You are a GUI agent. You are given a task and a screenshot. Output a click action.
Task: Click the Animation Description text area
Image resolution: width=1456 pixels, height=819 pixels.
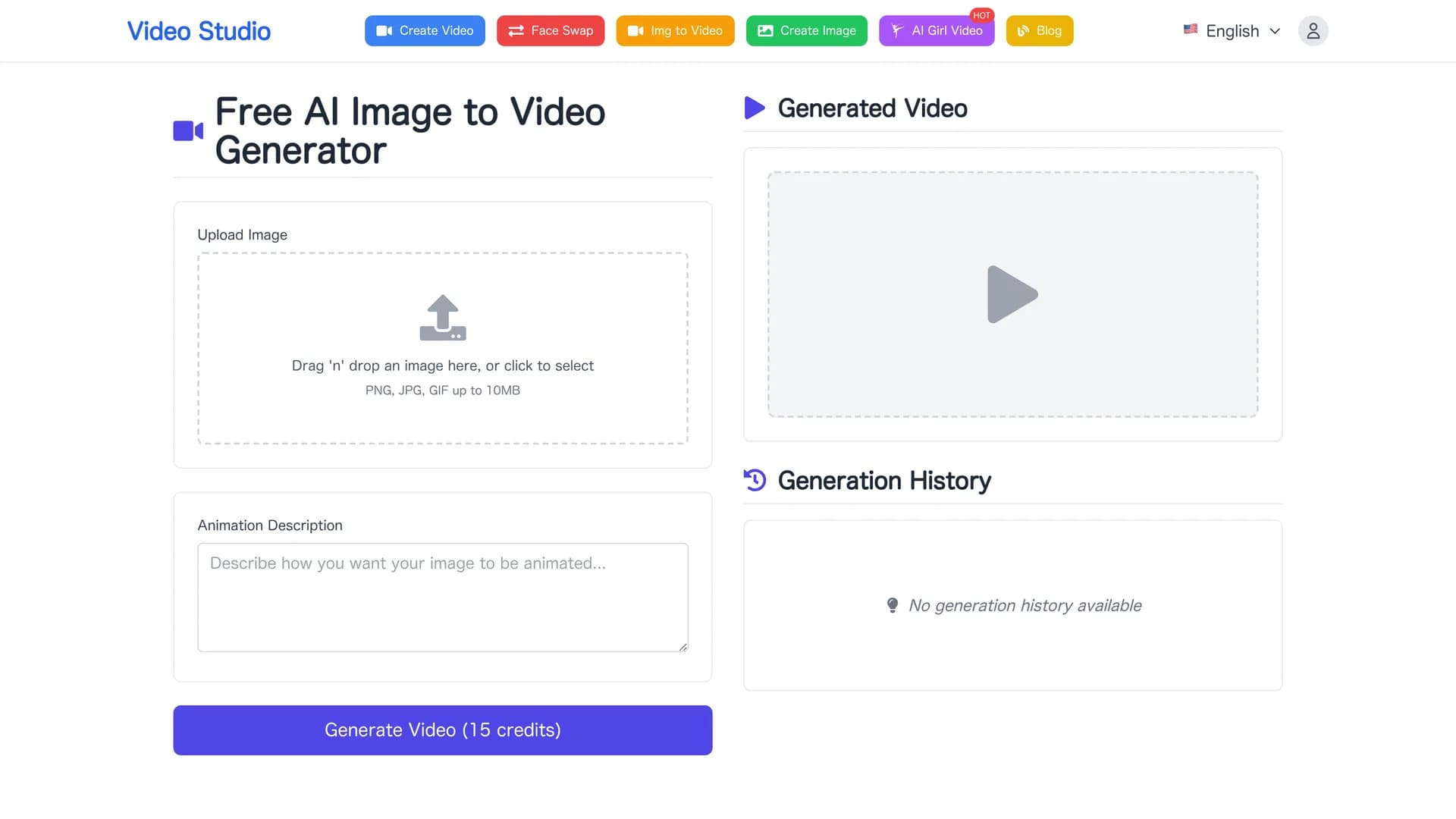click(x=443, y=598)
